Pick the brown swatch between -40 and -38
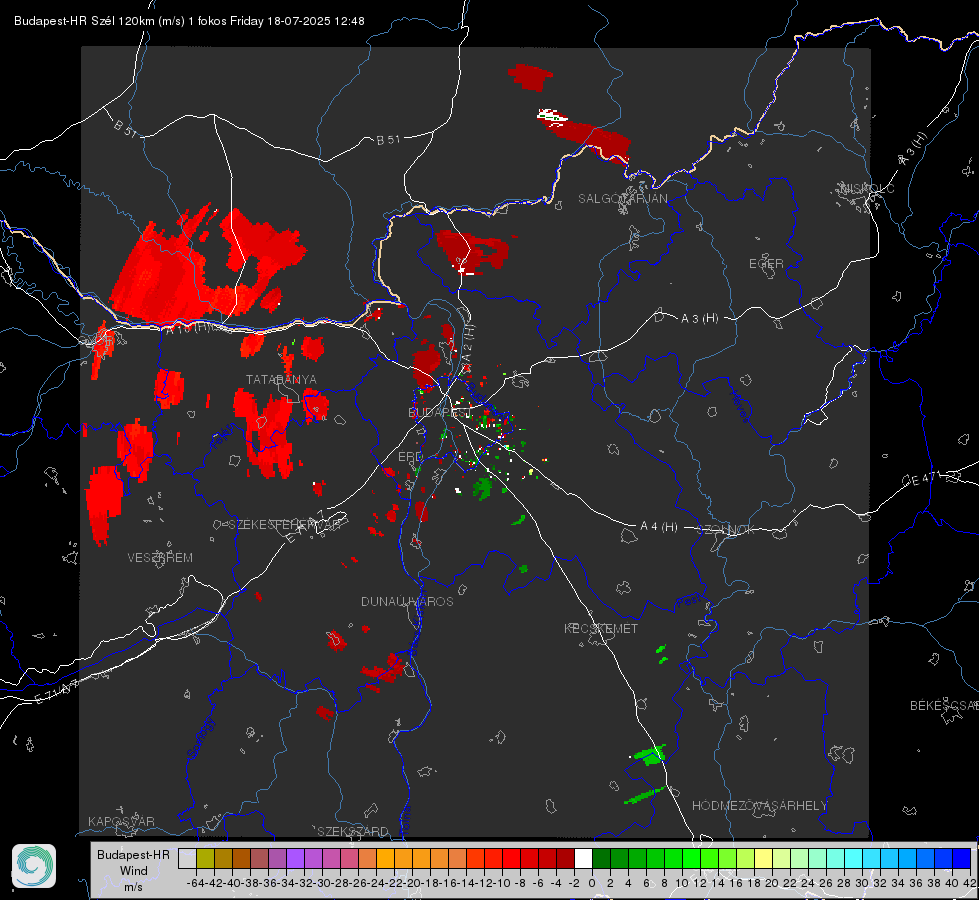The image size is (979, 900). [241, 859]
